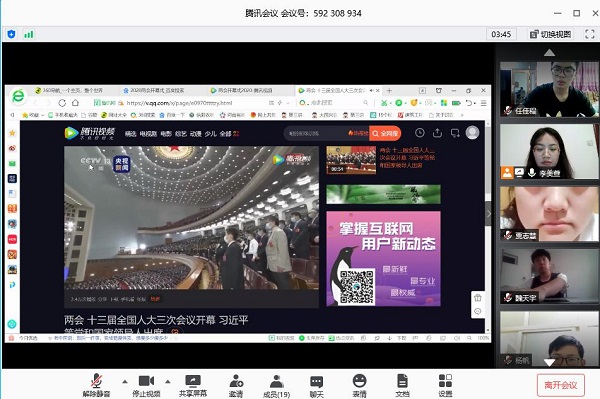Click the upload icon in Tencent Video header
The height and width of the screenshot is (399, 600).
pyautogui.click(x=437, y=133)
